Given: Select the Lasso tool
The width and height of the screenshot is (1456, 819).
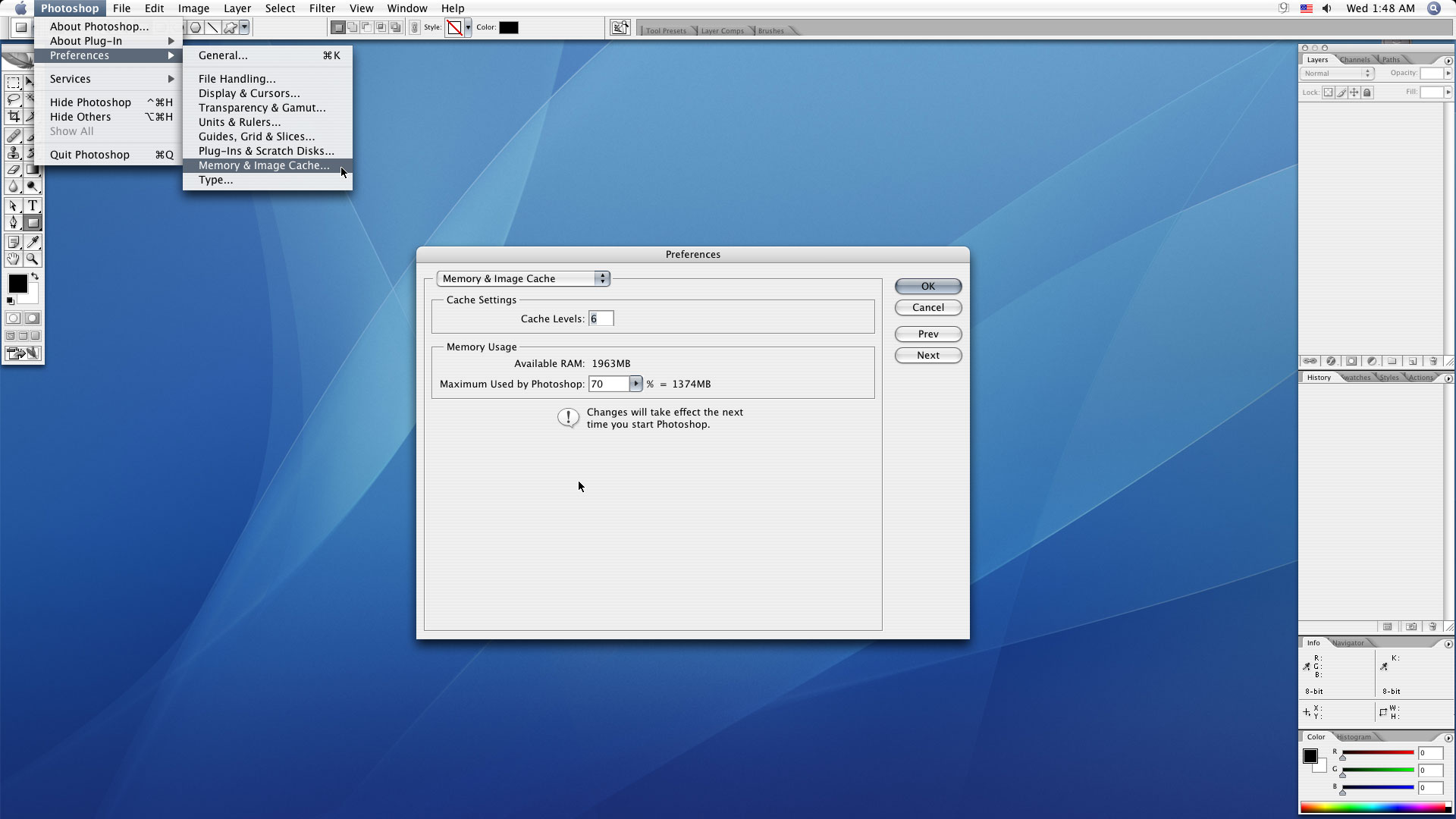Looking at the screenshot, I should point(14,99).
